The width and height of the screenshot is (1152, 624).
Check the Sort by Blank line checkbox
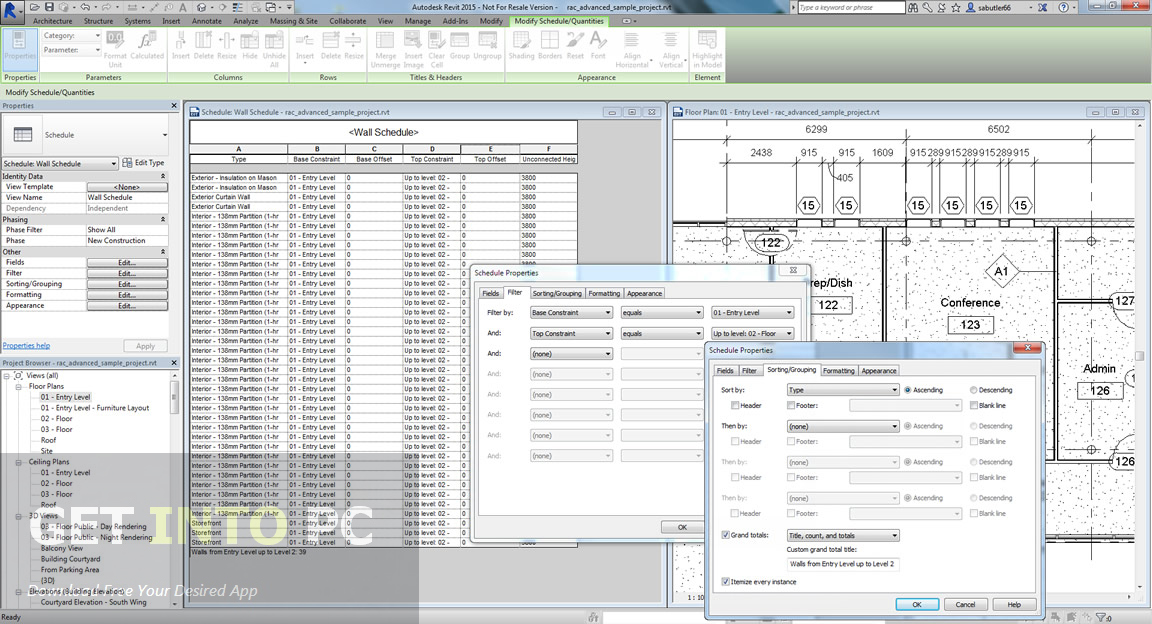pos(973,406)
